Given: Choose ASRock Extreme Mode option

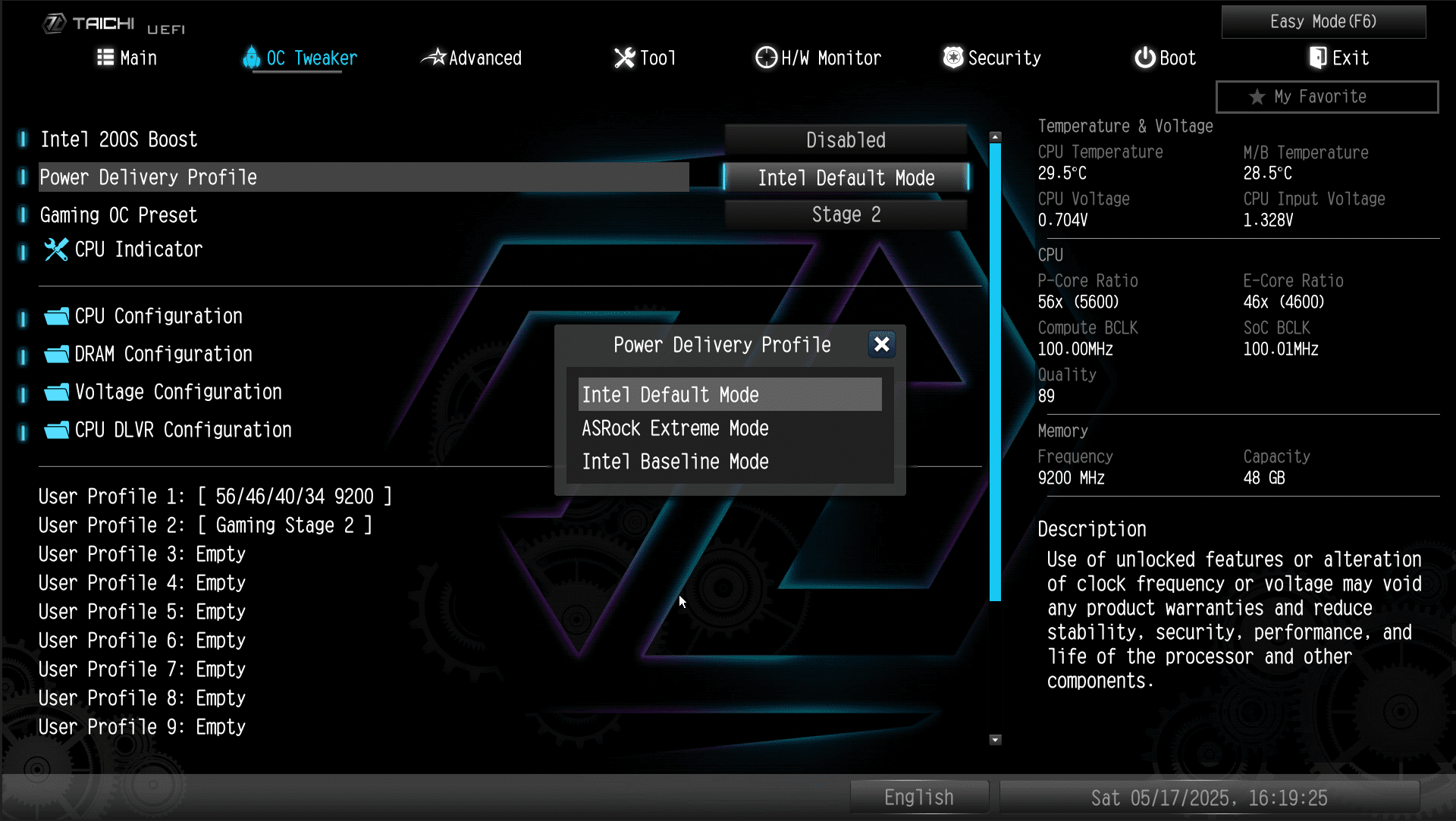Looking at the screenshot, I should click(675, 428).
